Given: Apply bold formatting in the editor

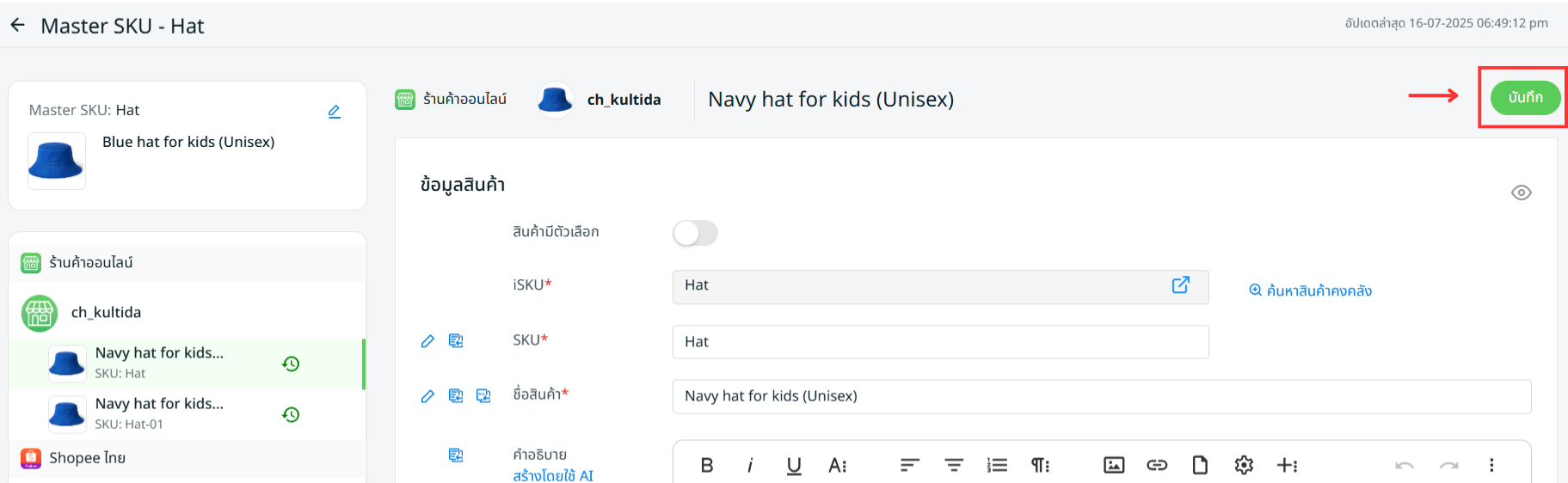Looking at the screenshot, I should pos(707,465).
